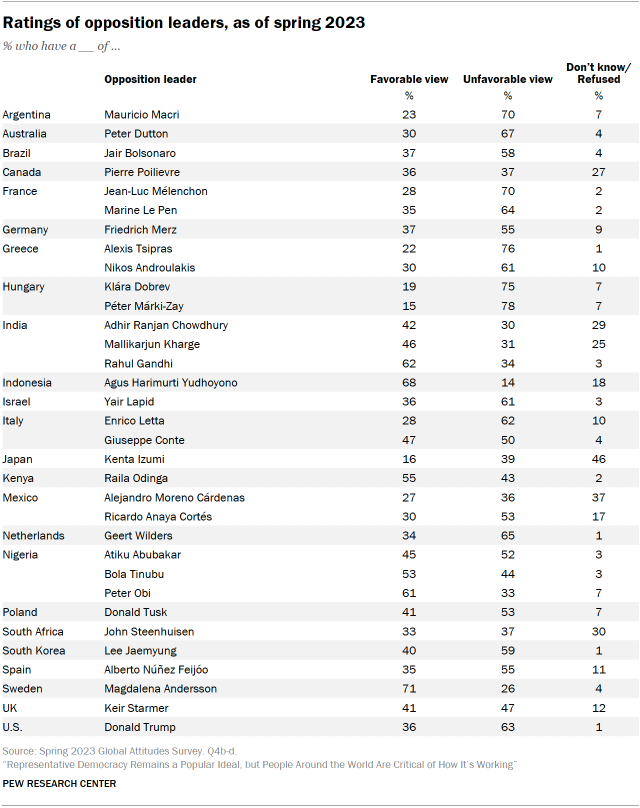Select the name Geert Wilders
The image size is (640, 808).
pos(137,535)
